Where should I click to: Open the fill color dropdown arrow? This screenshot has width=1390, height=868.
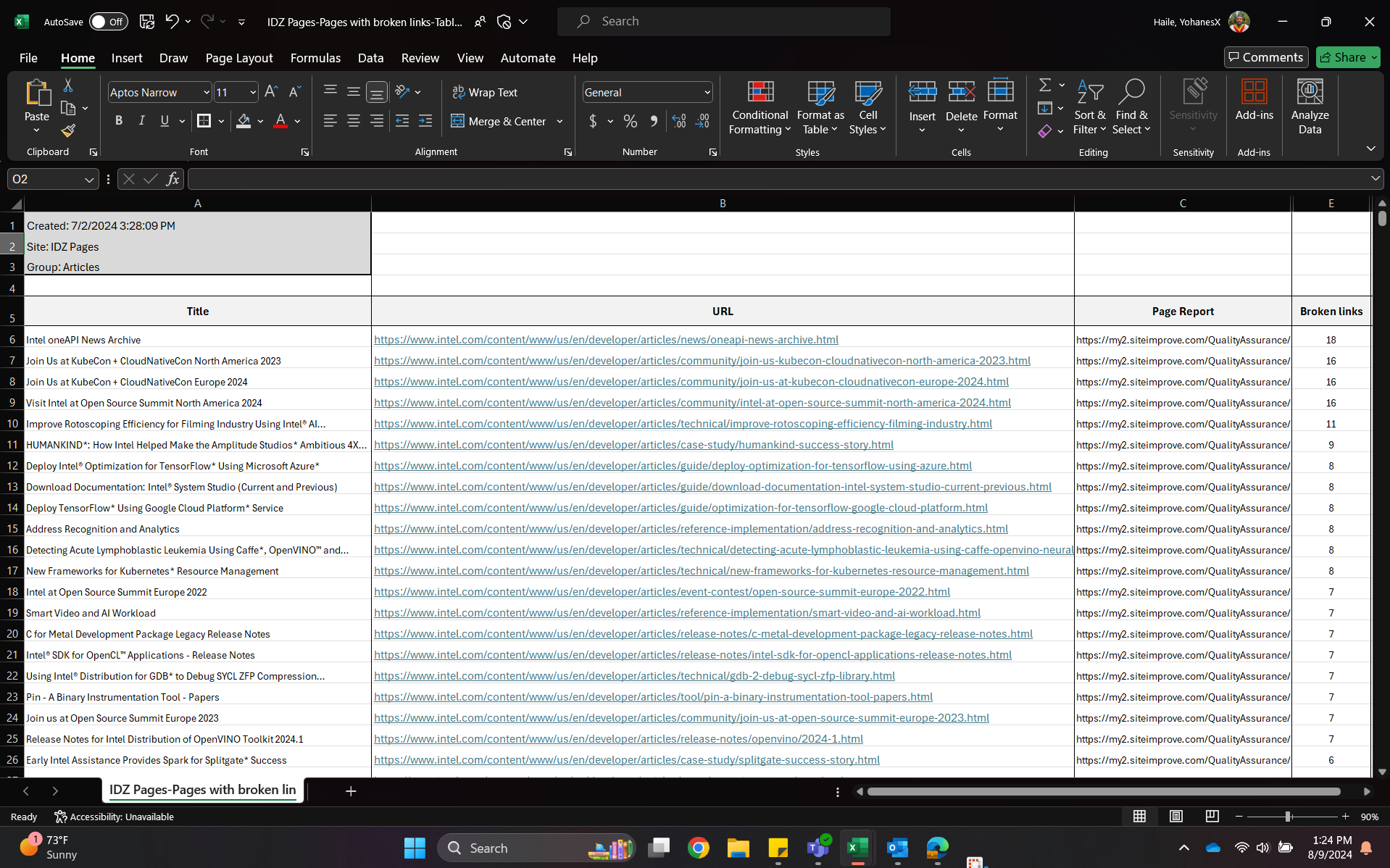coord(261,121)
